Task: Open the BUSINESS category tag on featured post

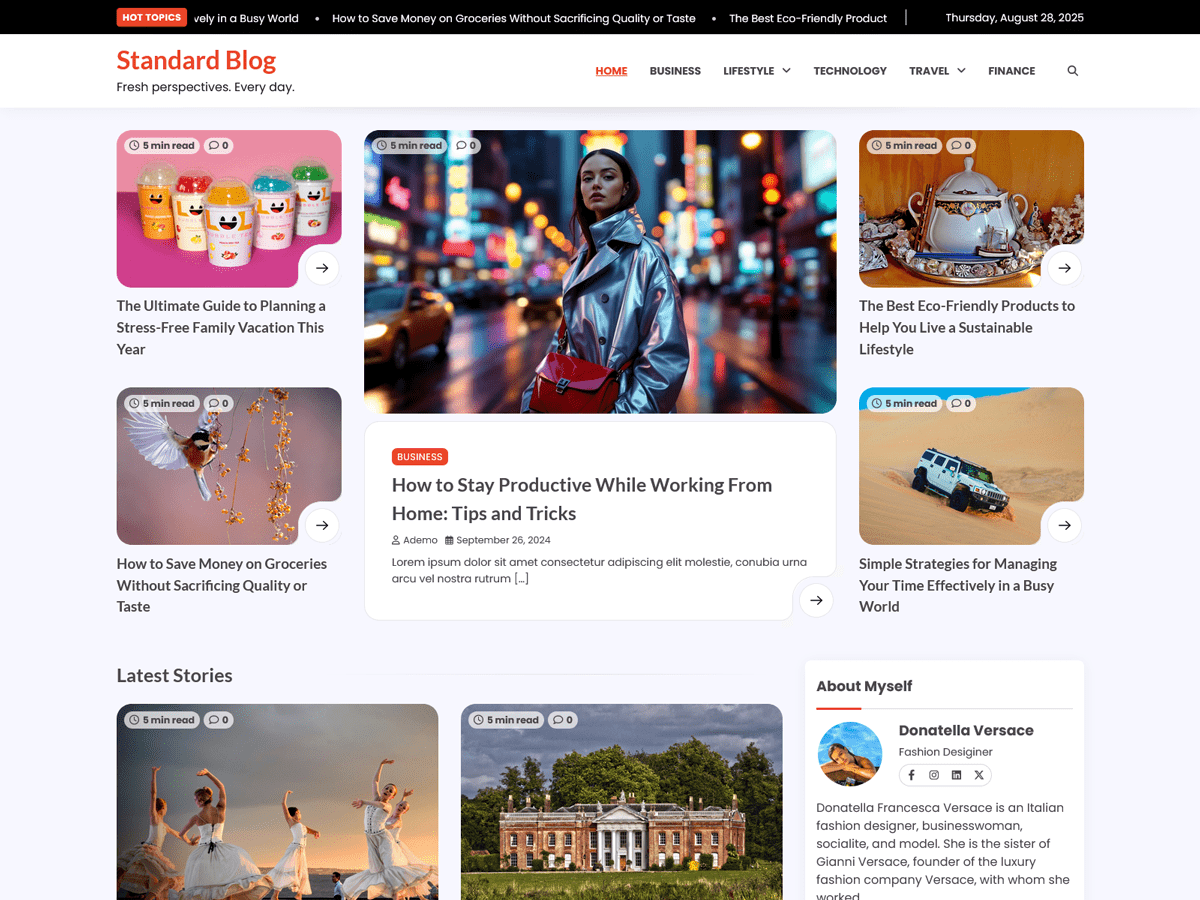Action: pos(419,456)
